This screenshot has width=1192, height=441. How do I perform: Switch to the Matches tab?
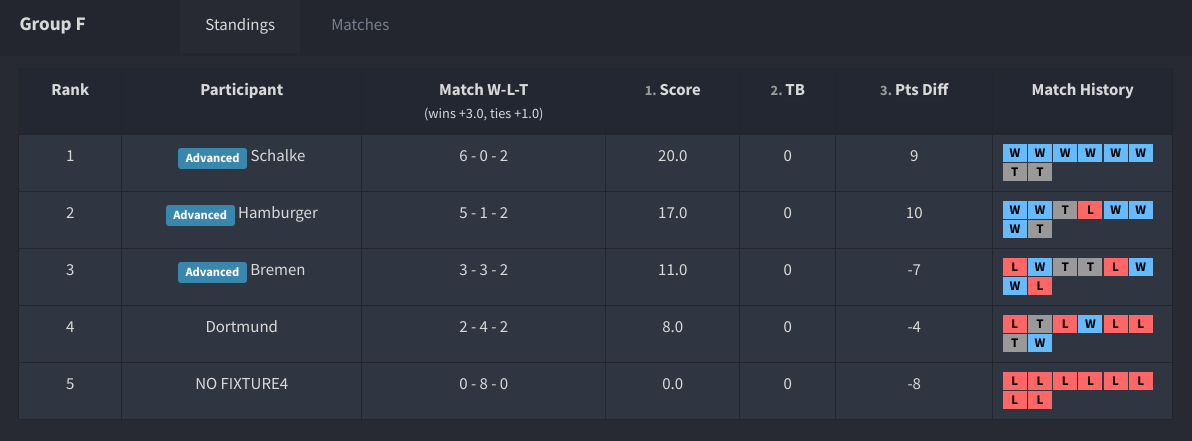pyautogui.click(x=360, y=25)
